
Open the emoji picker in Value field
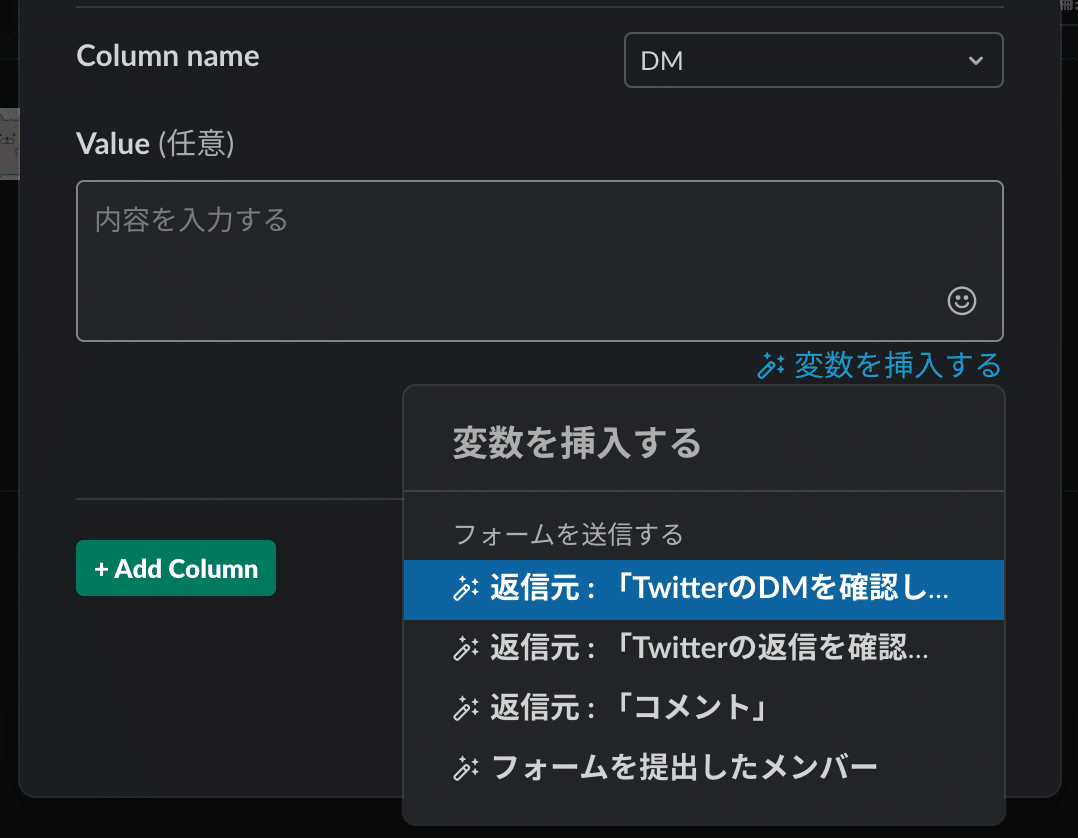point(961,301)
